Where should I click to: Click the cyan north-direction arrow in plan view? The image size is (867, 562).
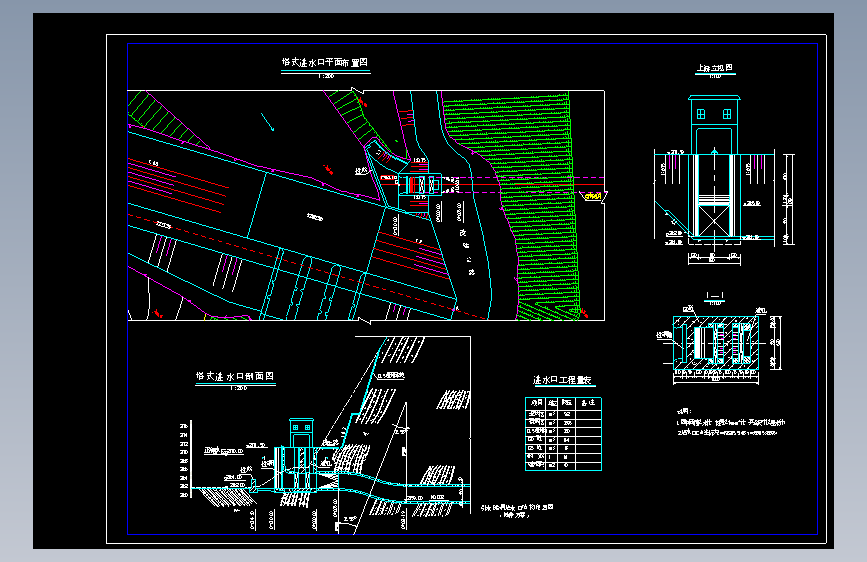click(268, 122)
